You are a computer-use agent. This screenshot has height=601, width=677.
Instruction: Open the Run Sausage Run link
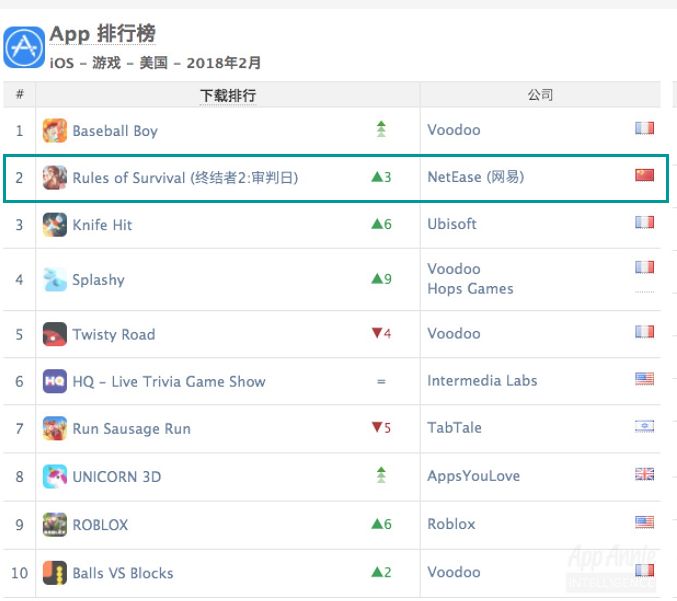coord(131,429)
